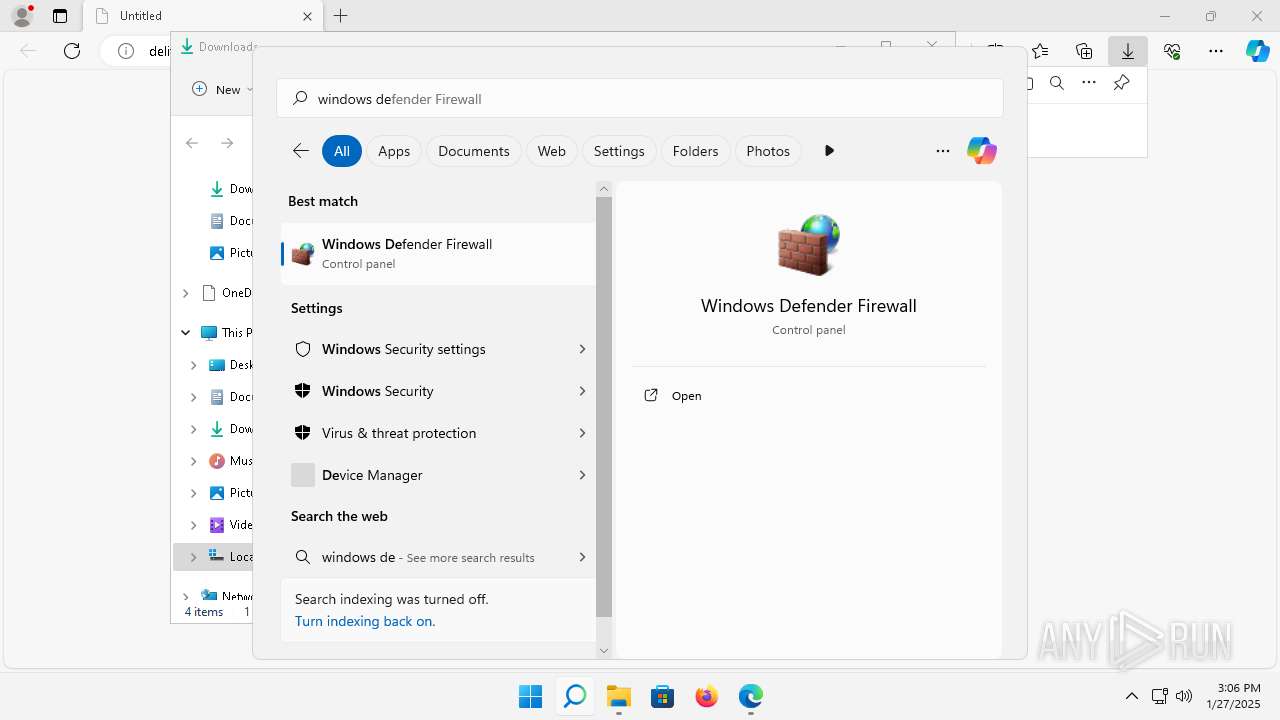Click the search magnifier in search box
The height and width of the screenshot is (720, 1280).
[300, 99]
